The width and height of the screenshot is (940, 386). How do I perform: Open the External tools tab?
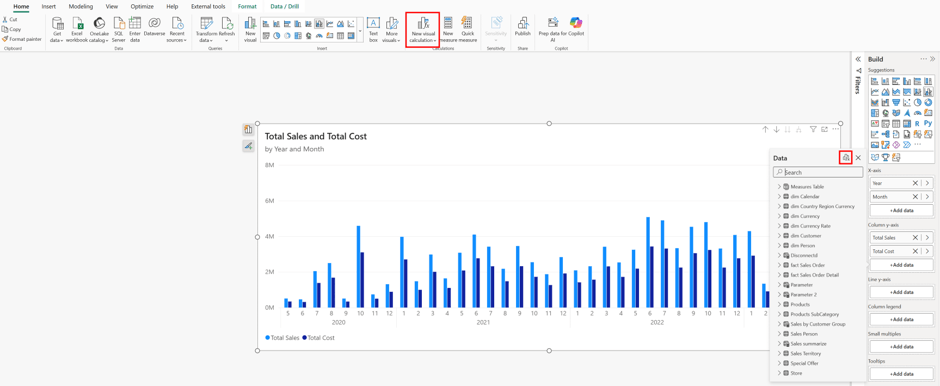(x=208, y=6)
